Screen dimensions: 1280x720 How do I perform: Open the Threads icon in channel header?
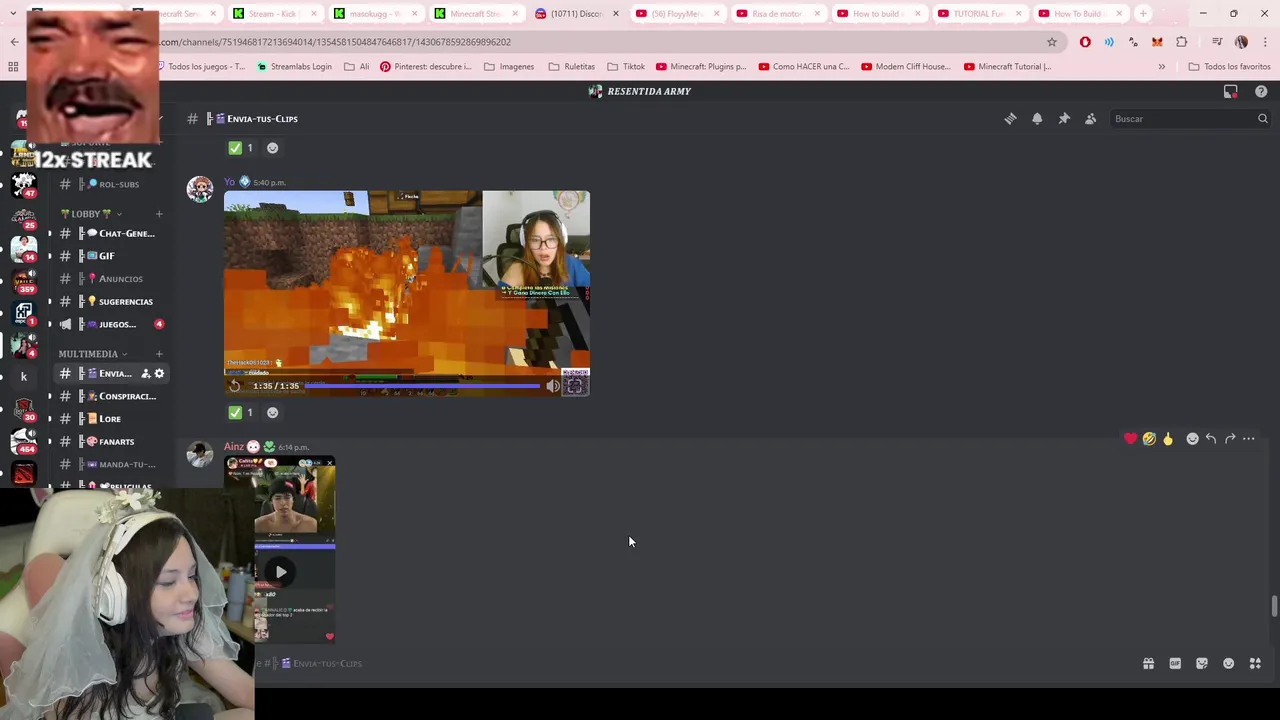pos(1010,118)
